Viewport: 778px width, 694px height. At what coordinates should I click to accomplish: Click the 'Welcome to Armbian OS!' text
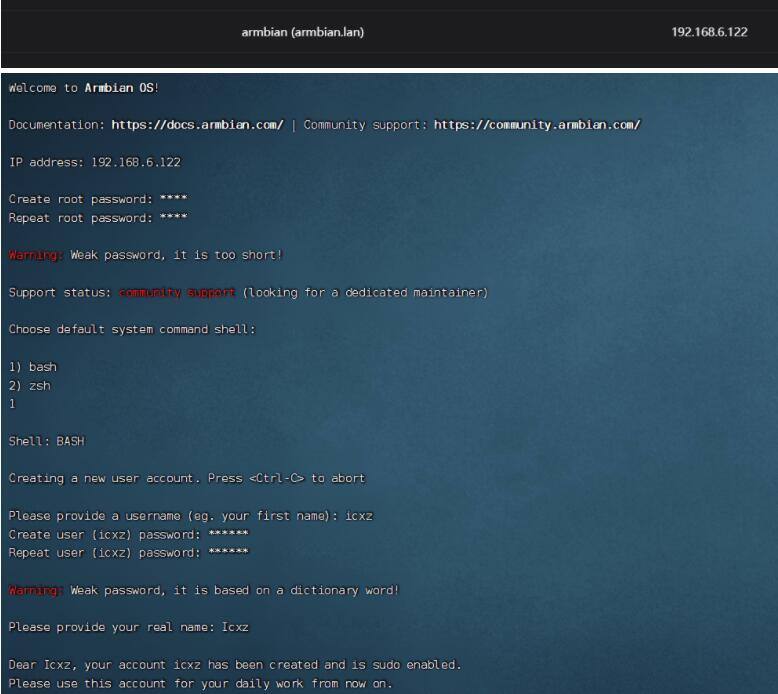click(x=84, y=88)
